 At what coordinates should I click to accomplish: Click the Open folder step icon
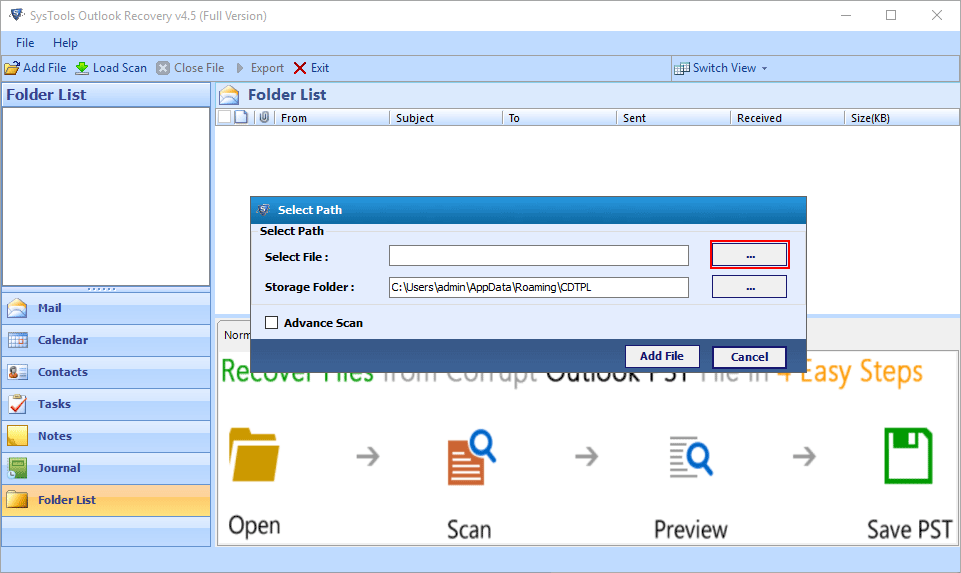254,455
